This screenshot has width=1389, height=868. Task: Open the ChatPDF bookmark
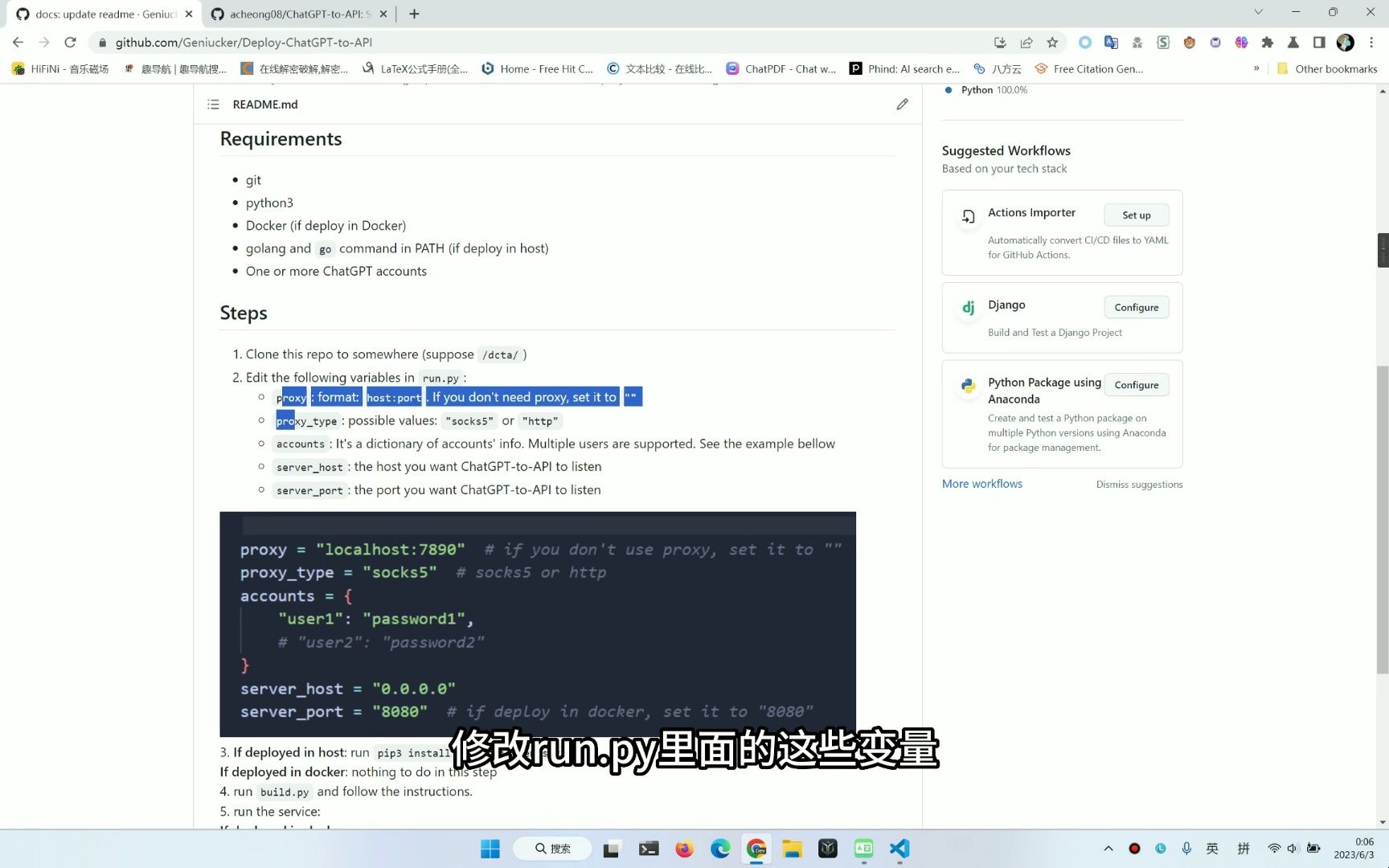(x=781, y=69)
